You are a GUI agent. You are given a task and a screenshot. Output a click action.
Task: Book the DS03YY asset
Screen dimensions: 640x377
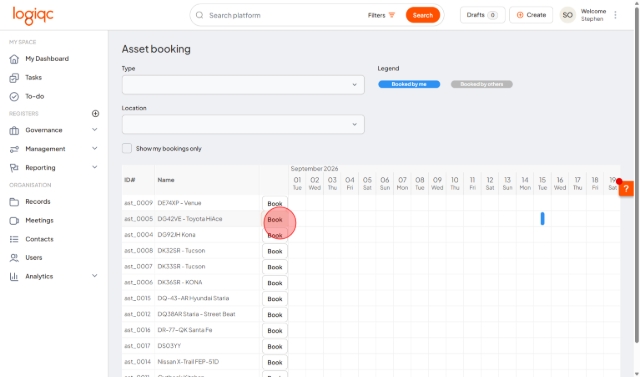(x=275, y=346)
